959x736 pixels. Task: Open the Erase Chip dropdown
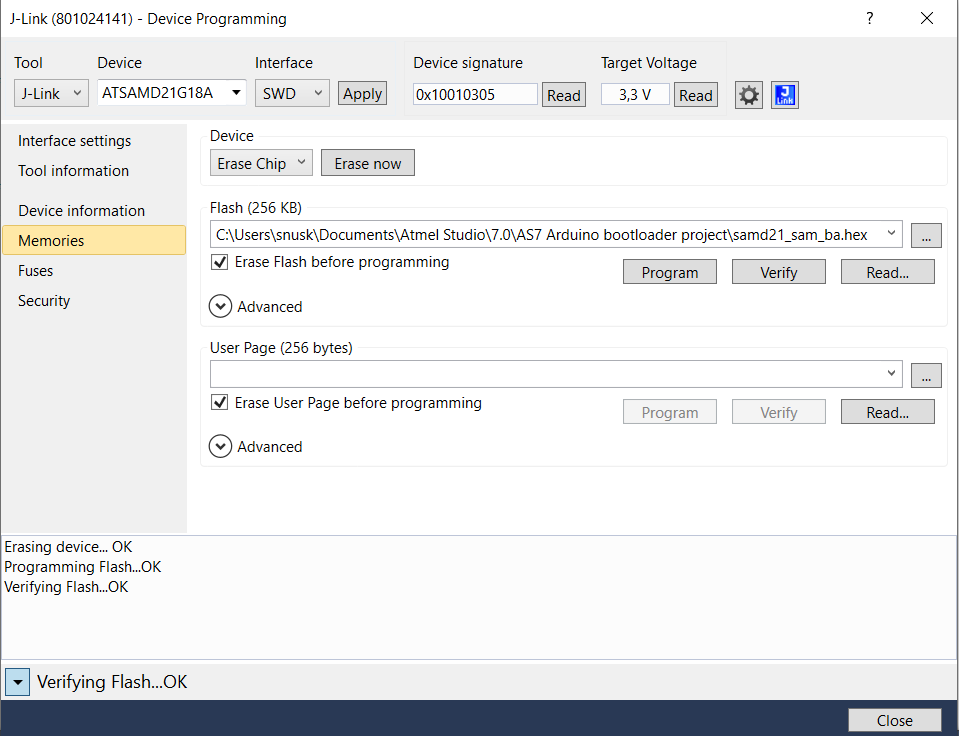coord(261,163)
